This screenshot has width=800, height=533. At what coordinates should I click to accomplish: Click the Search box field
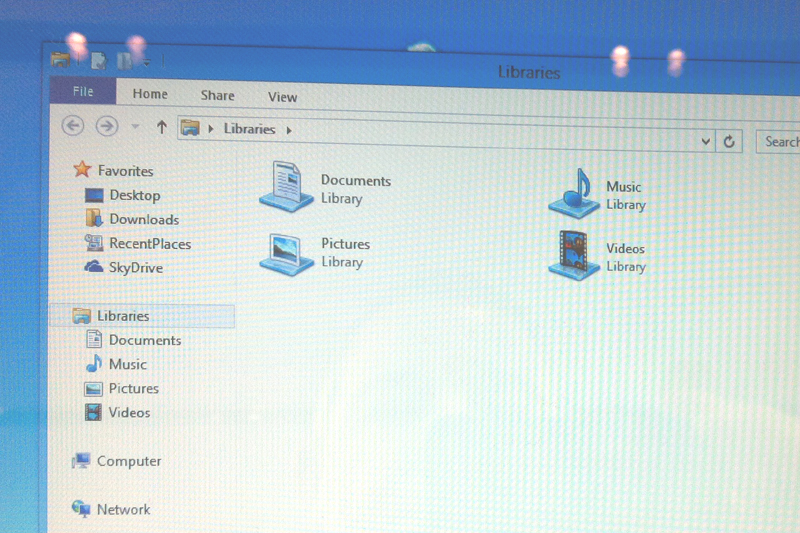(x=780, y=142)
